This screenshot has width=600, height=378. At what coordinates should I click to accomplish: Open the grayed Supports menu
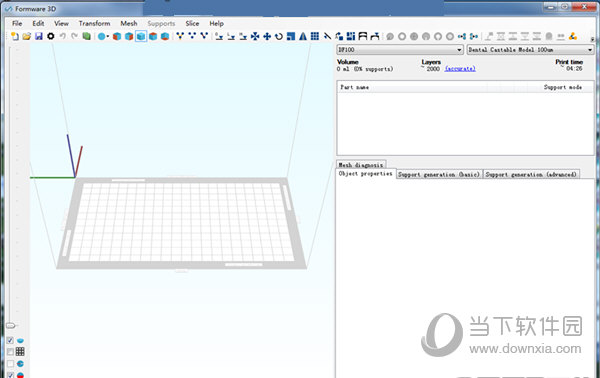coord(161,23)
